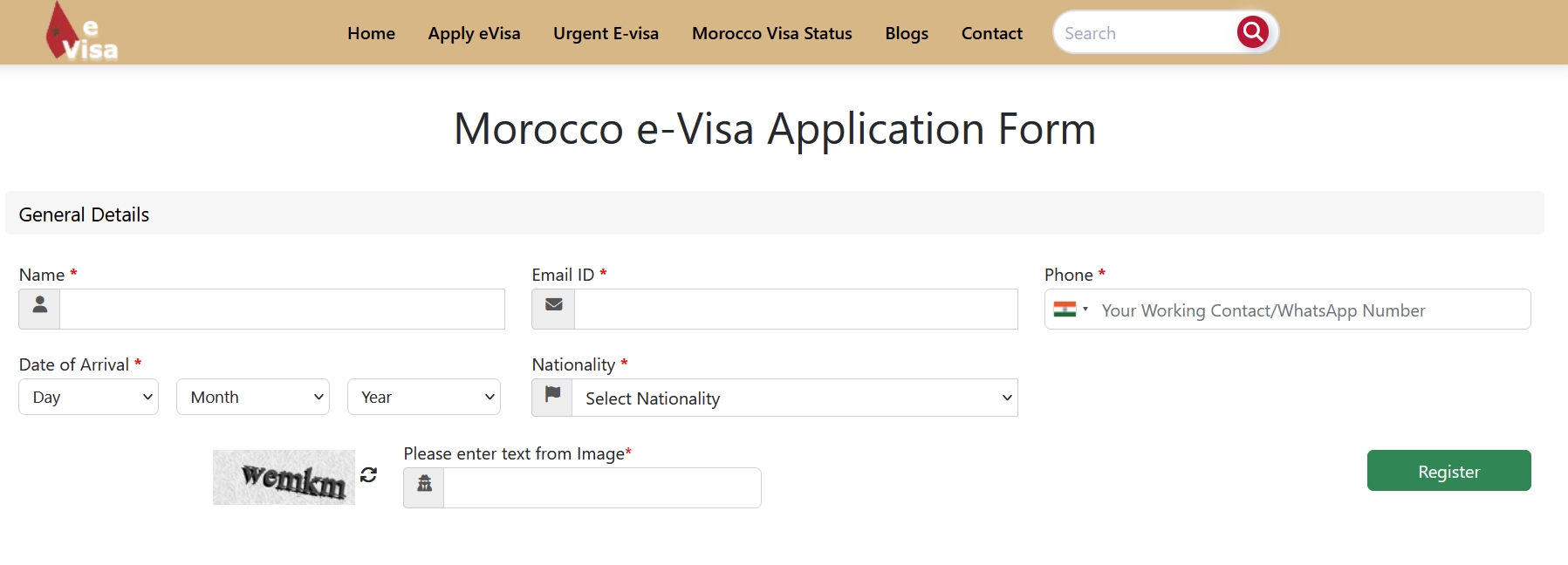The width and height of the screenshot is (1568, 565).
Task: Open the Select Nationality dropdown
Action: (794, 398)
